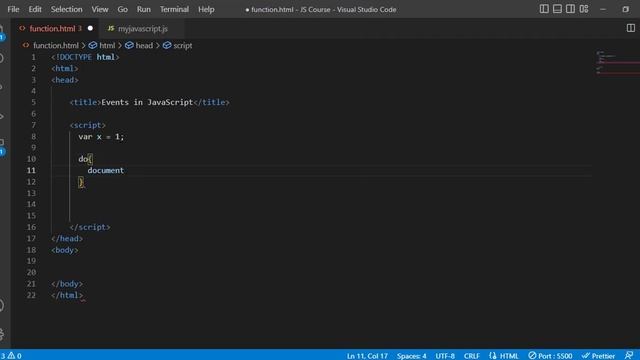Open the Help menu
The image size is (640, 360).
[206, 9]
